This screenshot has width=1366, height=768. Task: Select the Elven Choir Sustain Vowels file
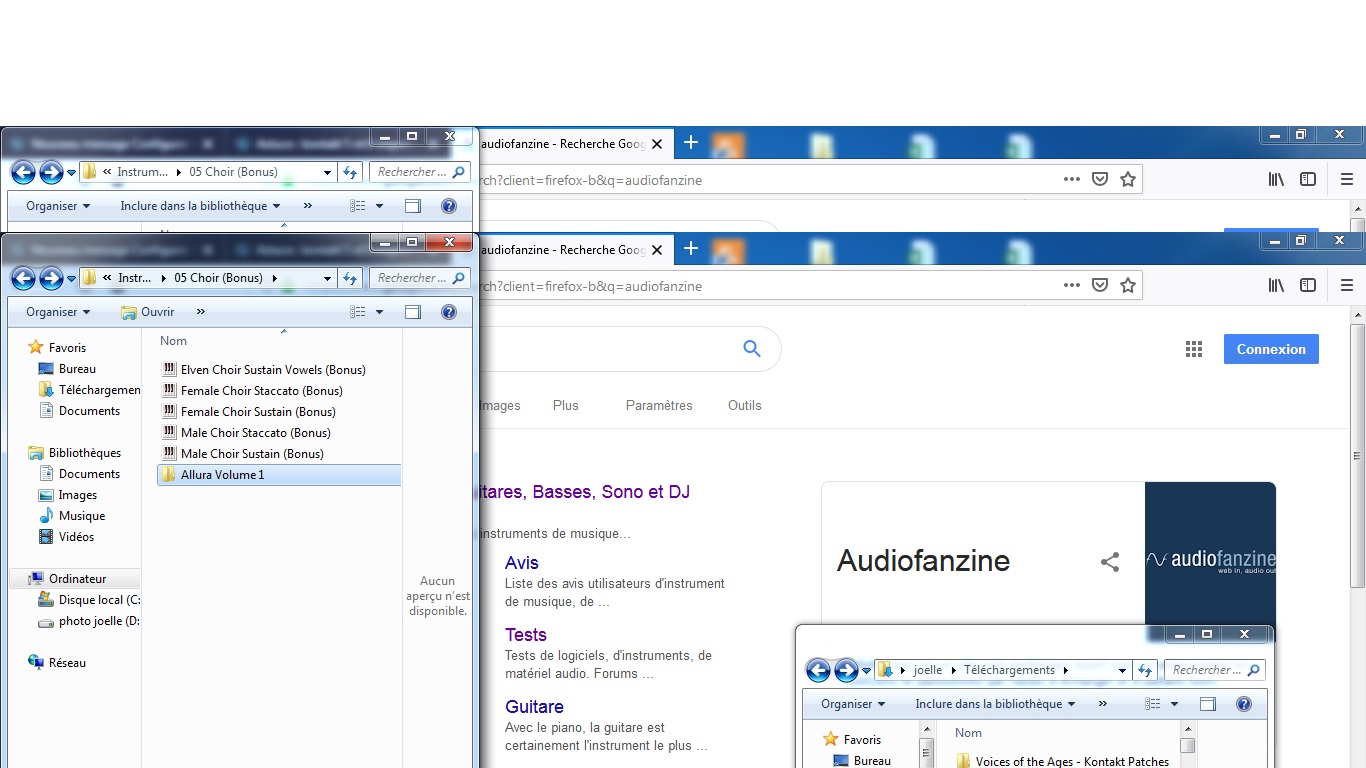click(x=272, y=370)
